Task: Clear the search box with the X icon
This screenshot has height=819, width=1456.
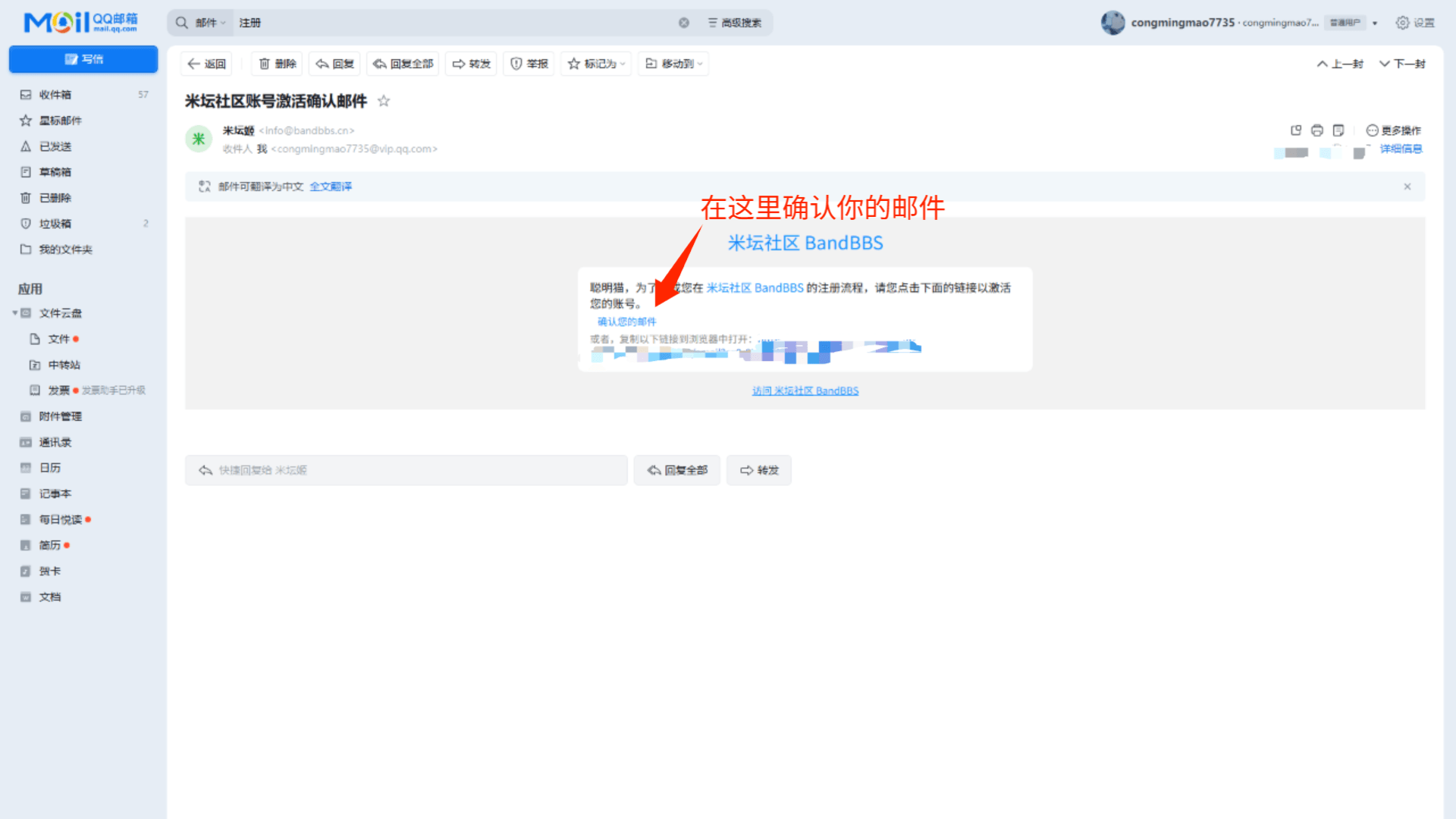Action: pos(684,23)
